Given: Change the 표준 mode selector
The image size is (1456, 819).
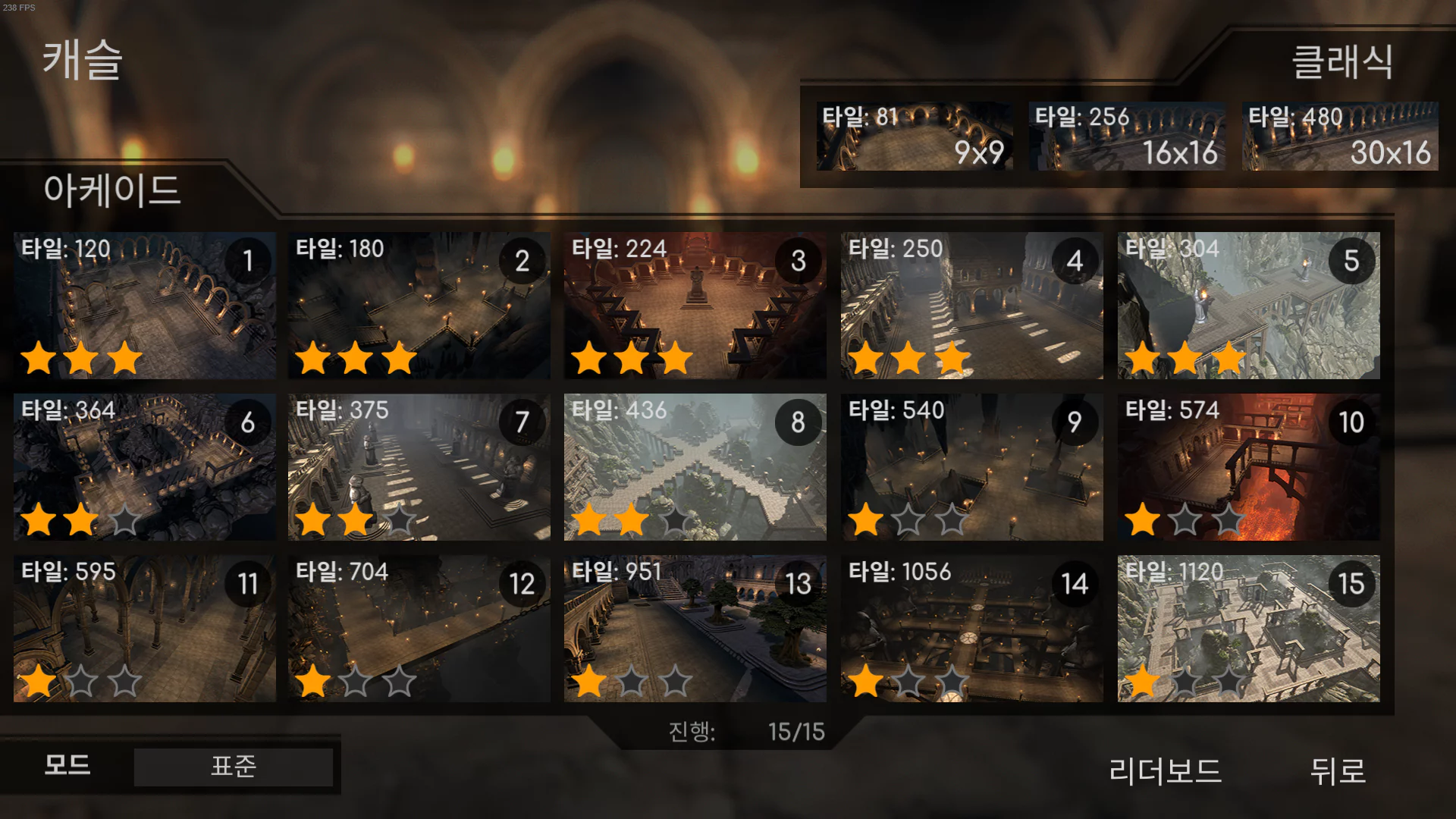Looking at the screenshot, I should [234, 767].
